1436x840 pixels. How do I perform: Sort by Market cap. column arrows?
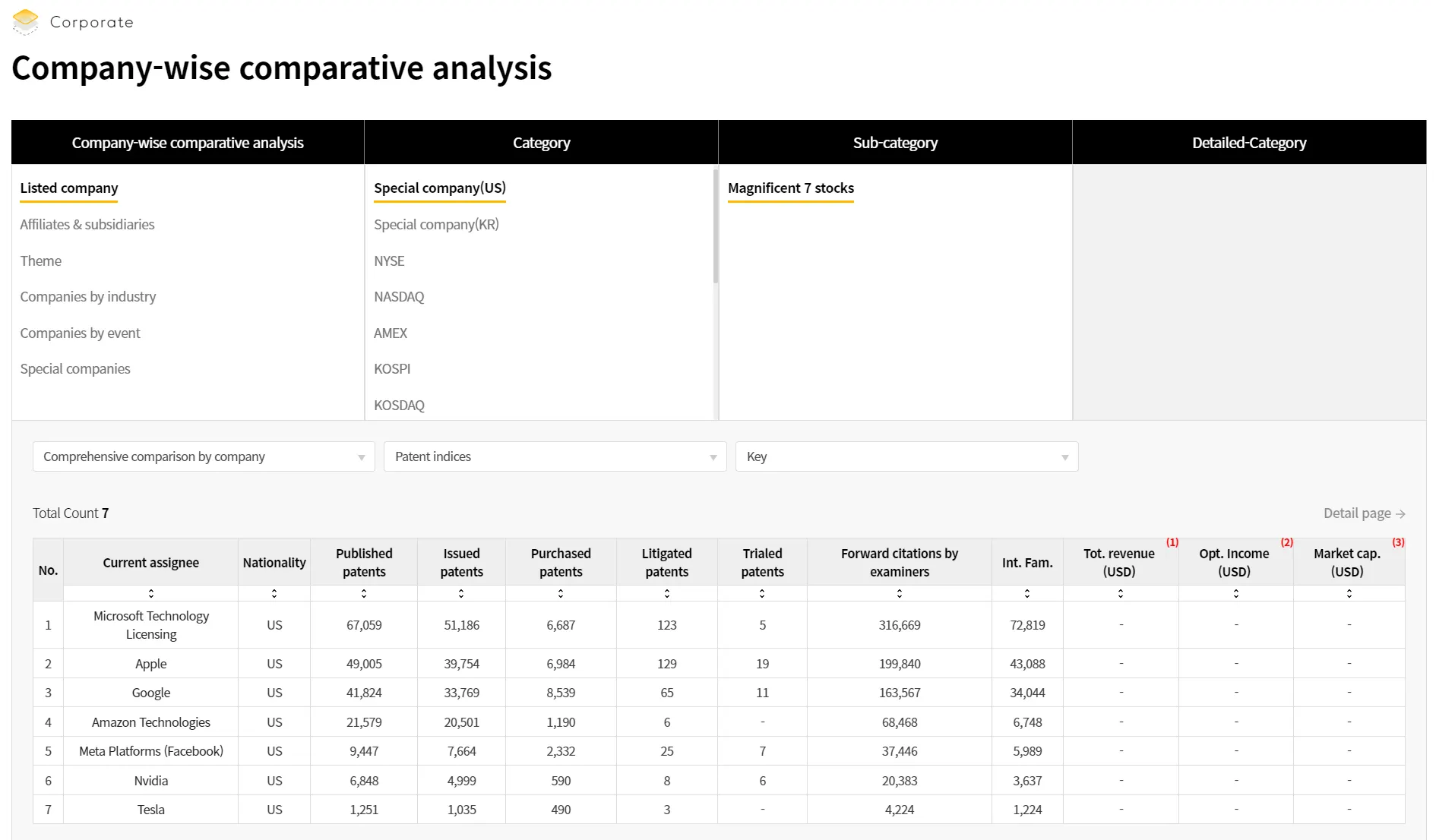pos(1349,593)
